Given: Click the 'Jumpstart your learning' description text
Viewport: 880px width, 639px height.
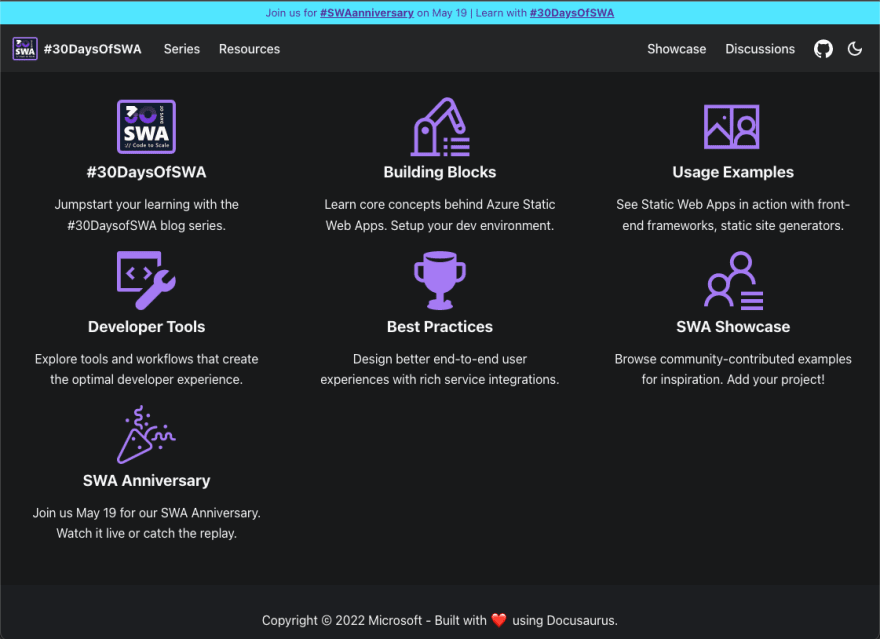Looking at the screenshot, I should (146, 215).
